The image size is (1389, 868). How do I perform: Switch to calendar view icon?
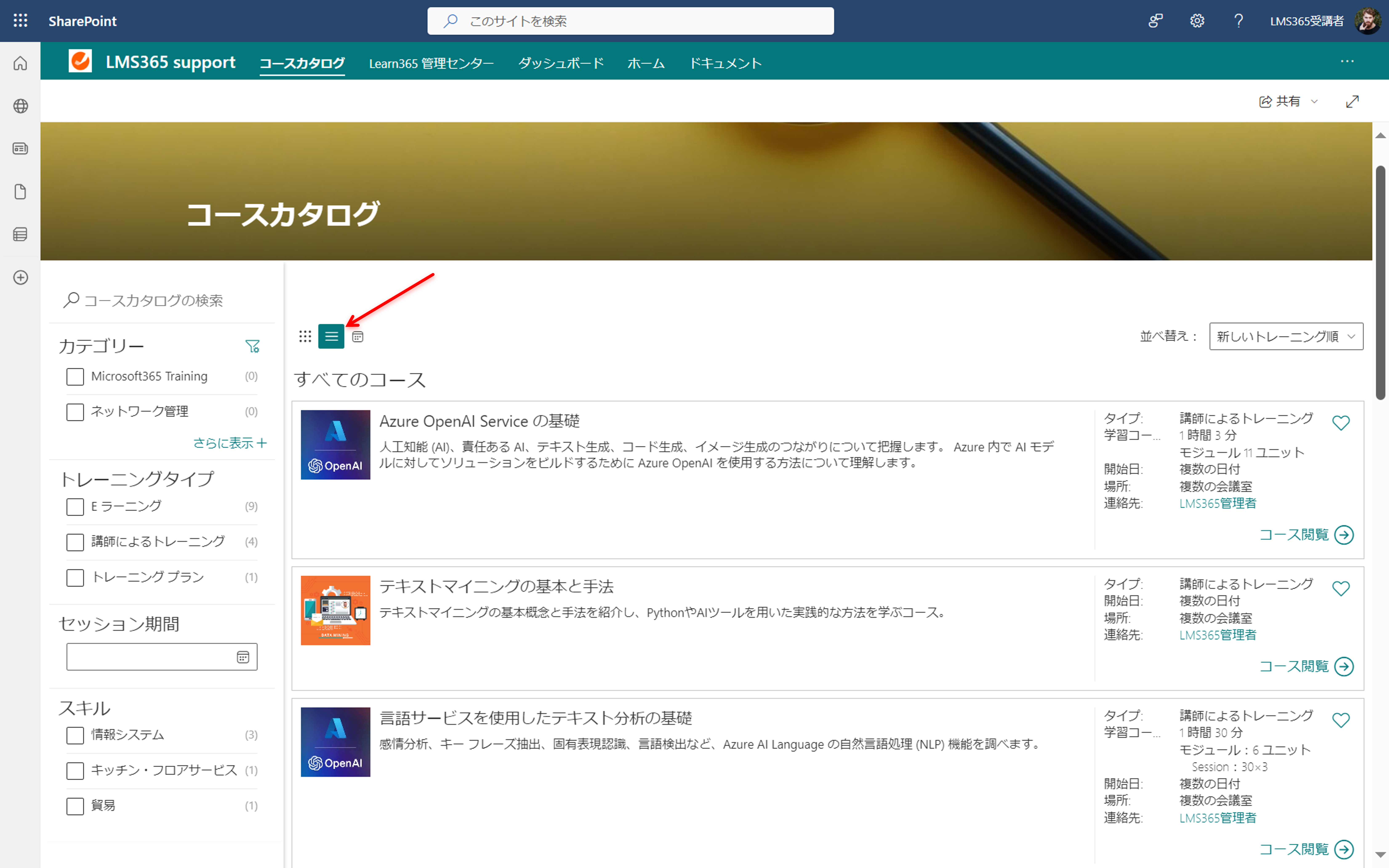(358, 337)
